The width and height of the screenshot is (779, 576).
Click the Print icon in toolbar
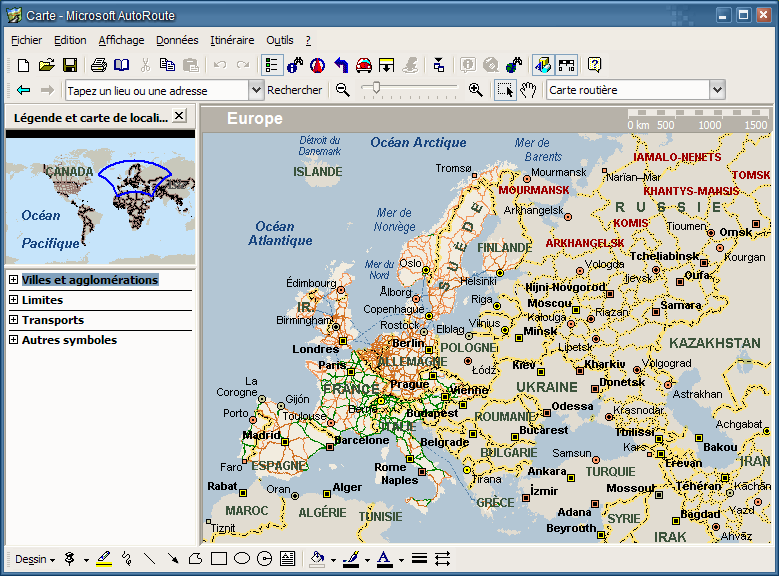98,65
